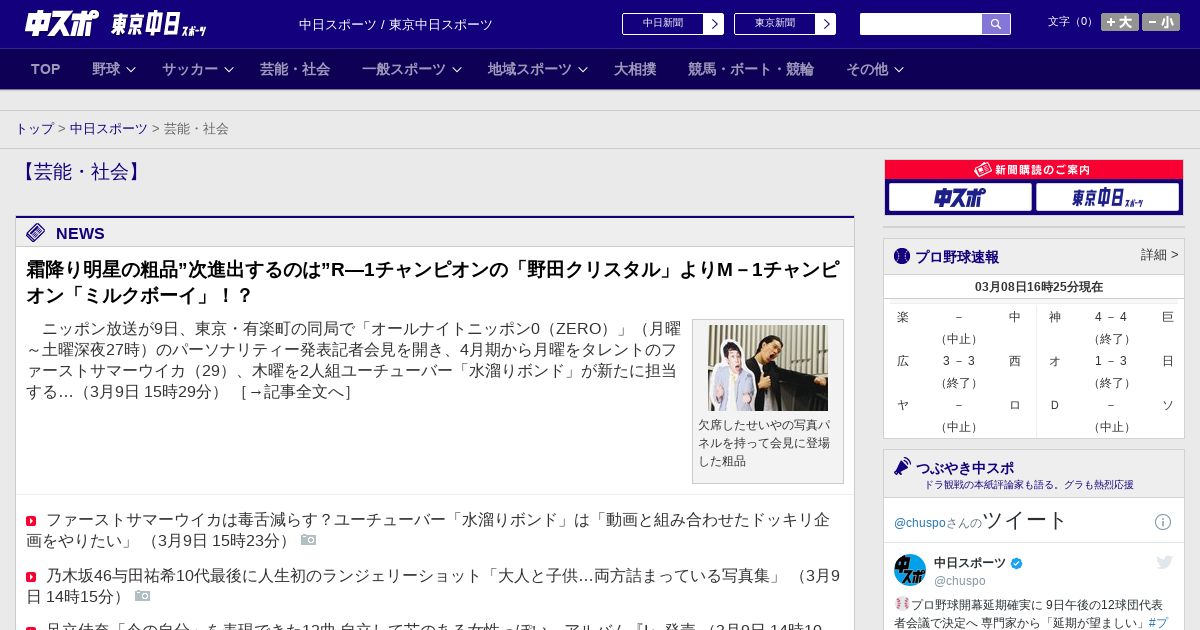
Task: Open the 一般スポーツ navigation menu
Action: [x=404, y=69]
